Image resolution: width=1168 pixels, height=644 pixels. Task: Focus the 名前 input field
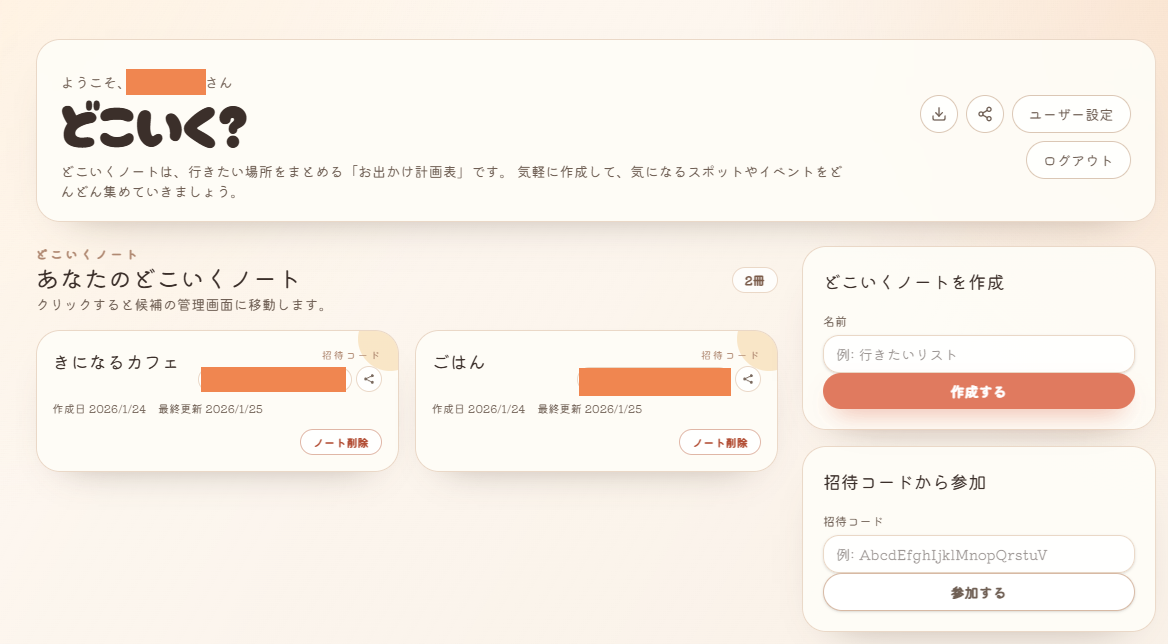tap(978, 354)
